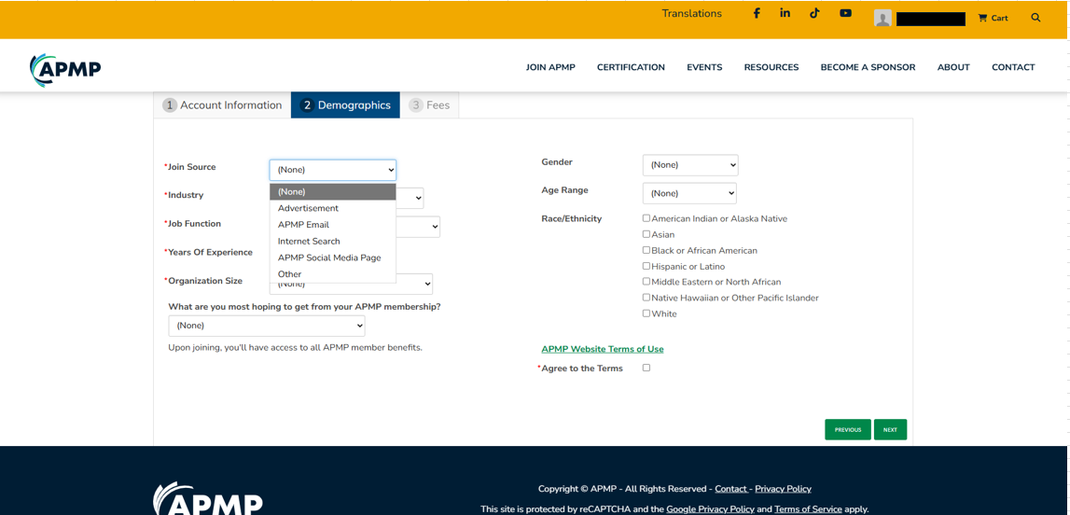Expand the Gender dropdown
Screen dimensions: 1070x515
pos(690,165)
